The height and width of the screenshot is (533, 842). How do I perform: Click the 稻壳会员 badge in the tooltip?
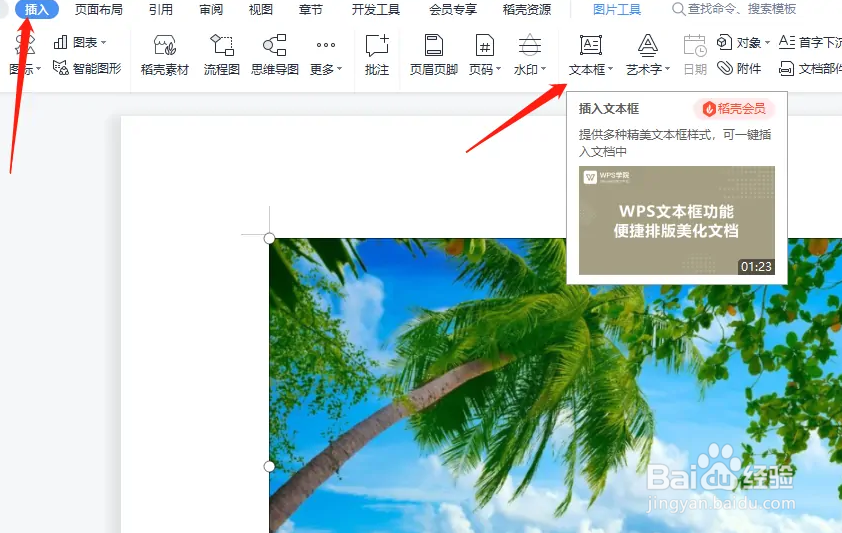tap(734, 109)
